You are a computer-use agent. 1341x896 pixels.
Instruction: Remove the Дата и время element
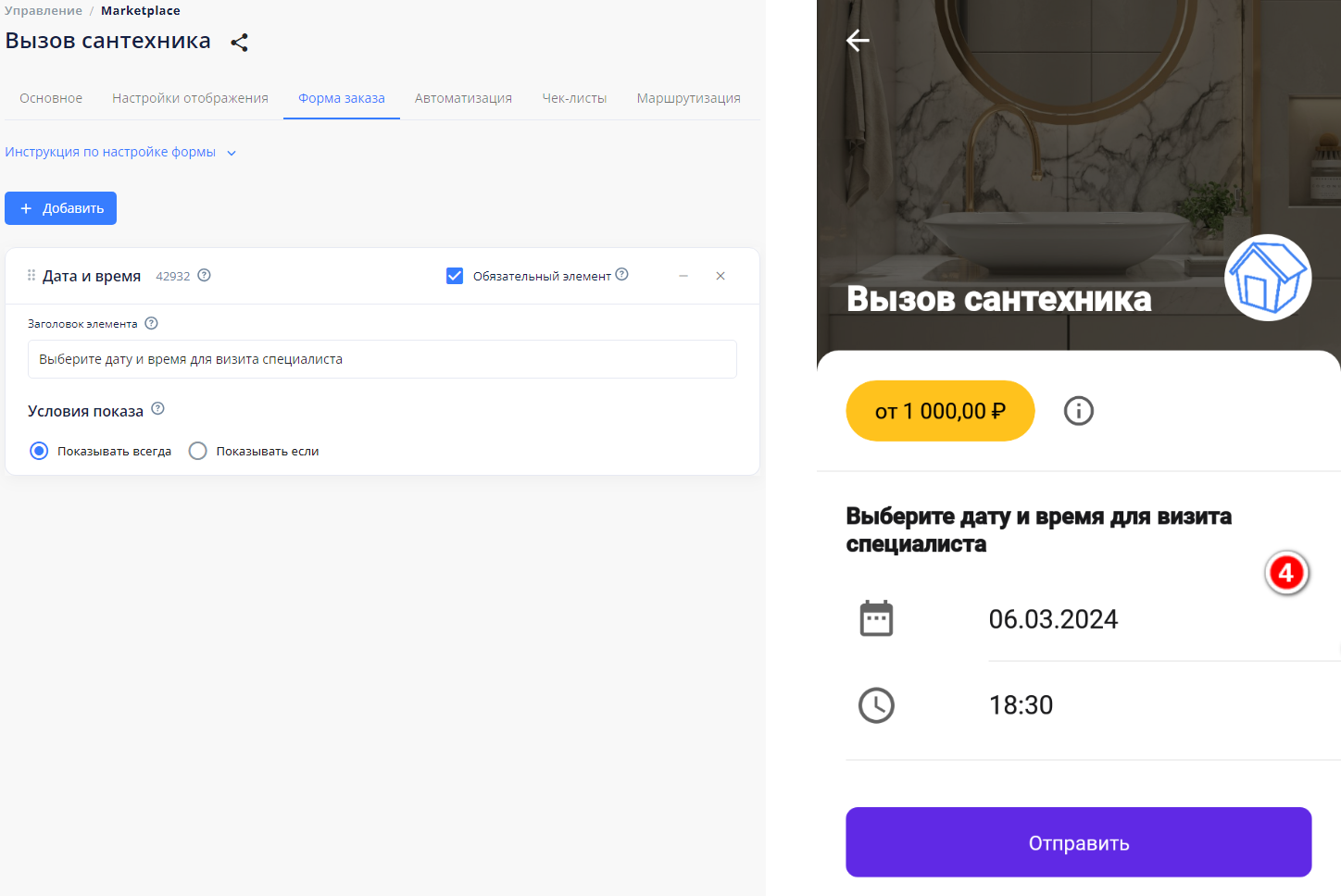click(x=721, y=276)
